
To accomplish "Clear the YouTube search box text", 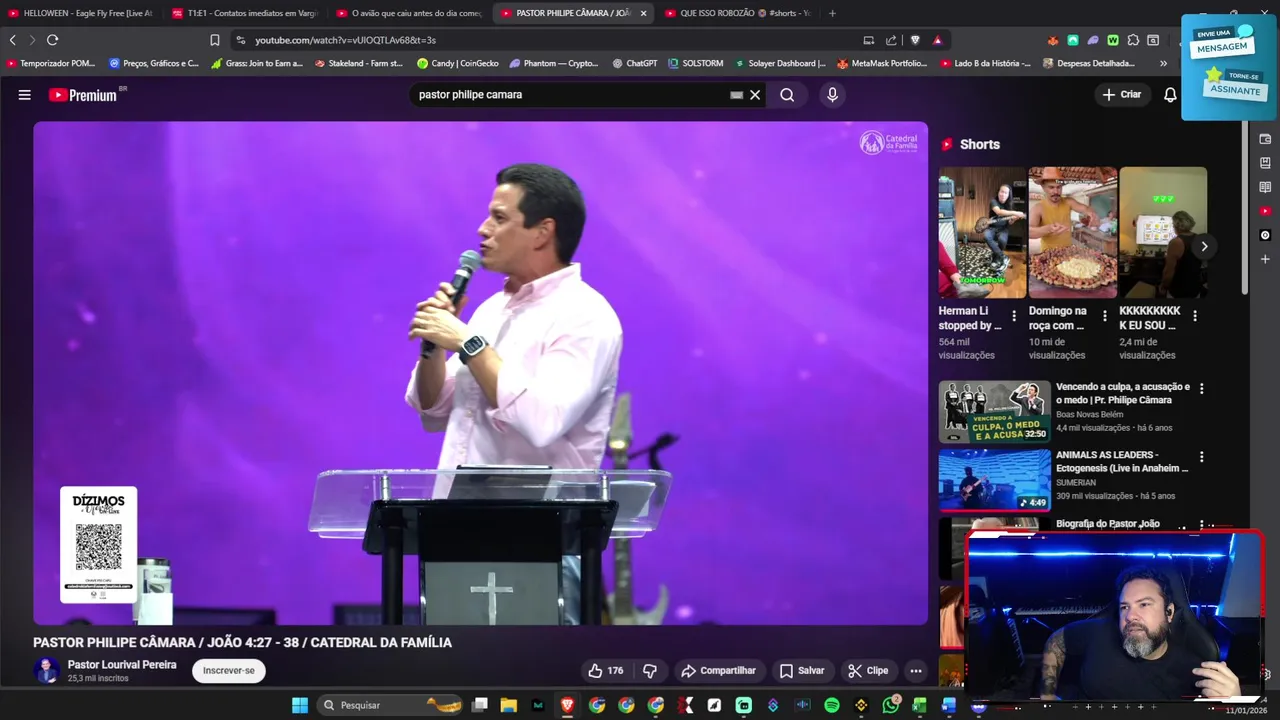I will [x=755, y=95].
